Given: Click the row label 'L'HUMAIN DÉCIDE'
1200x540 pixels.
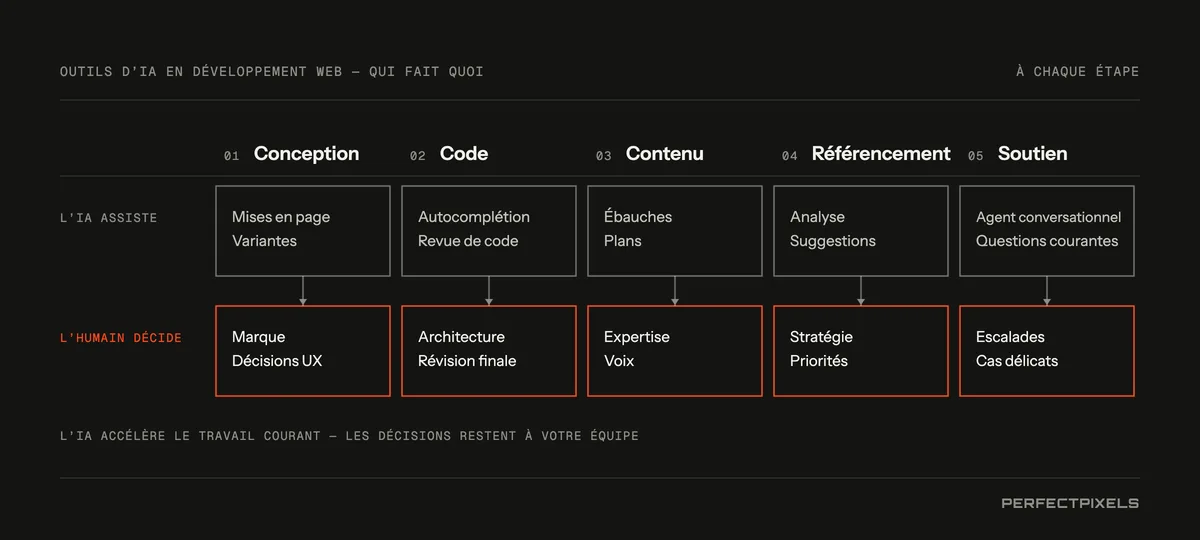Looking at the screenshot, I should click(121, 338).
